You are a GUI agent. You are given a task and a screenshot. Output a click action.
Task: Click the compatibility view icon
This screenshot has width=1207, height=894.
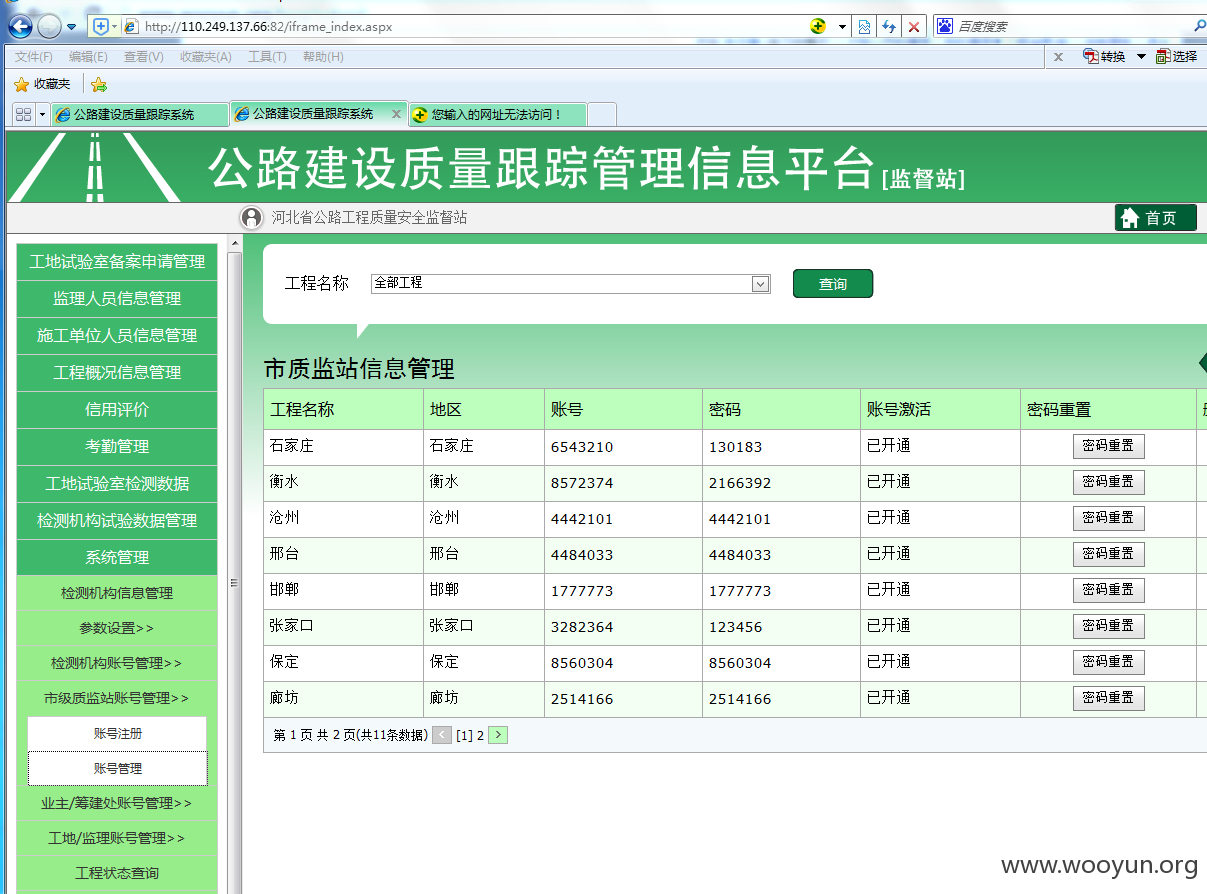click(x=865, y=27)
